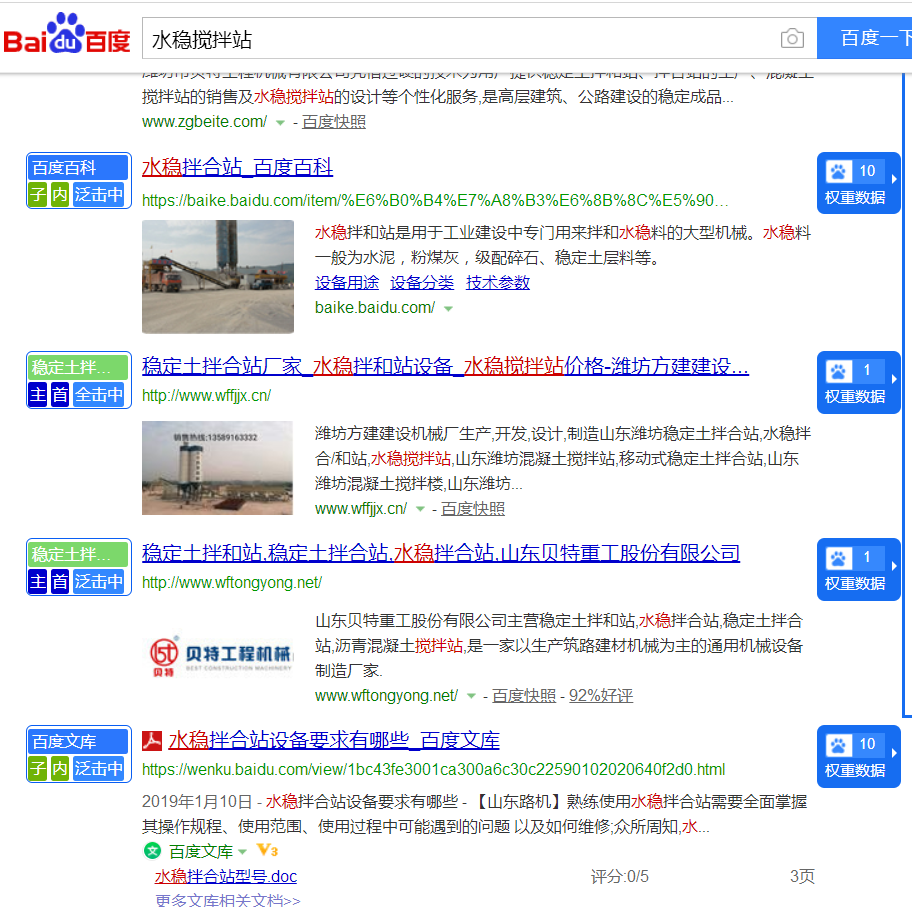Click the green 百度文库 verification icon
912x907 pixels.
[152, 851]
